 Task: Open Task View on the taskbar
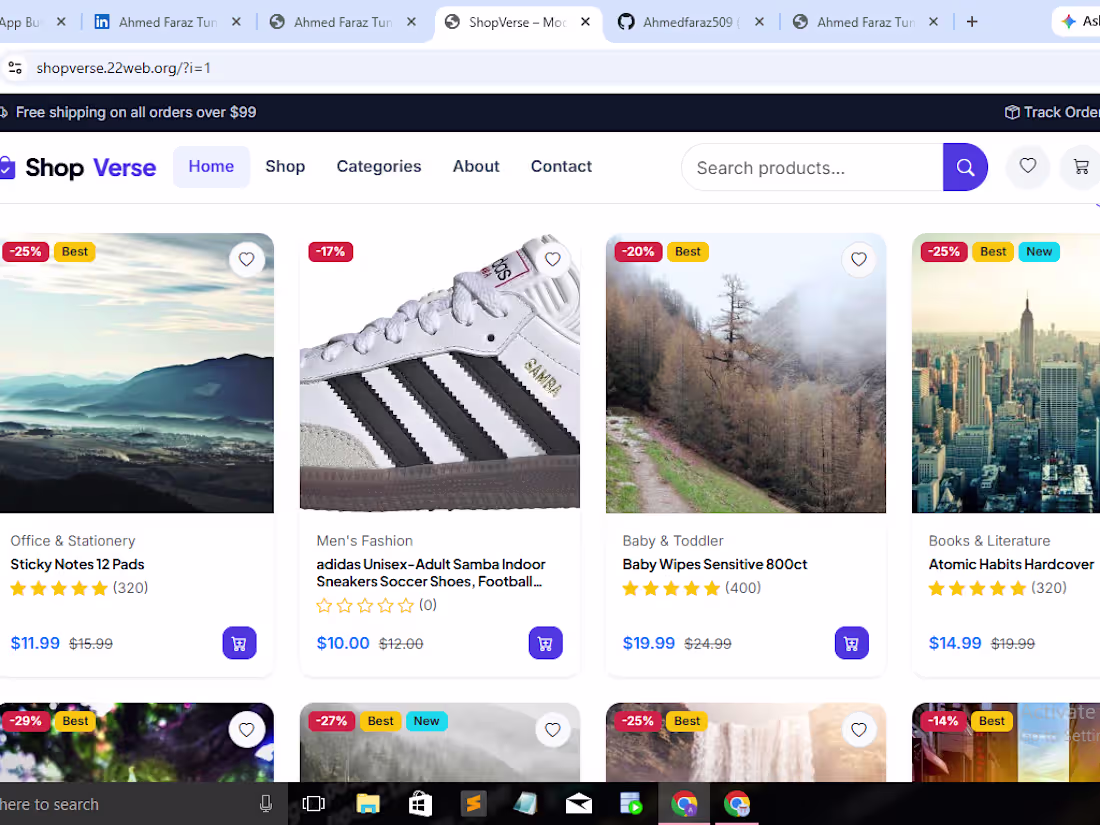pos(314,804)
